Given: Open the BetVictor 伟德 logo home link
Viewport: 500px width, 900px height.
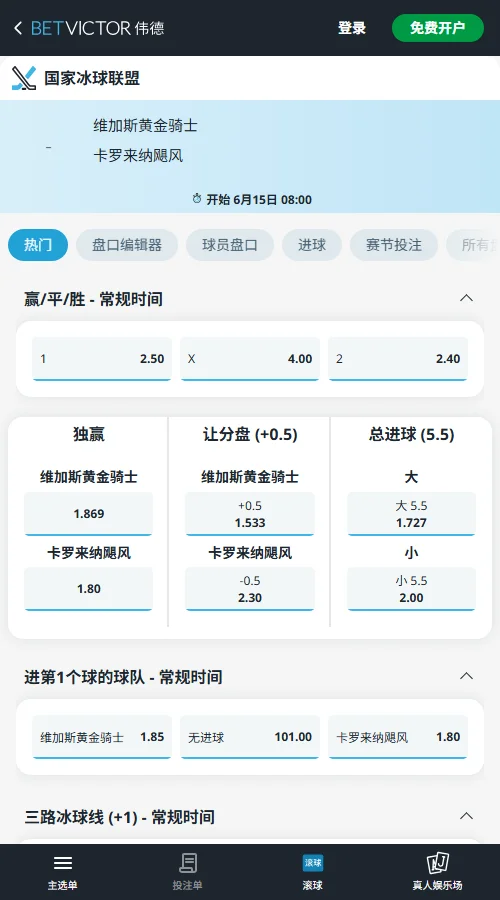Looking at the screenshot, I should [x=98, y=28].
